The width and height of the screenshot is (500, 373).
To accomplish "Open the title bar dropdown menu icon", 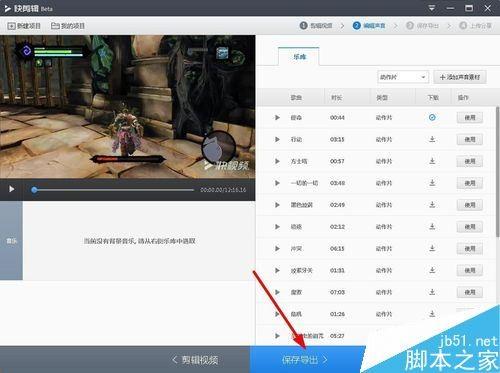I will (x=432, y=8).
